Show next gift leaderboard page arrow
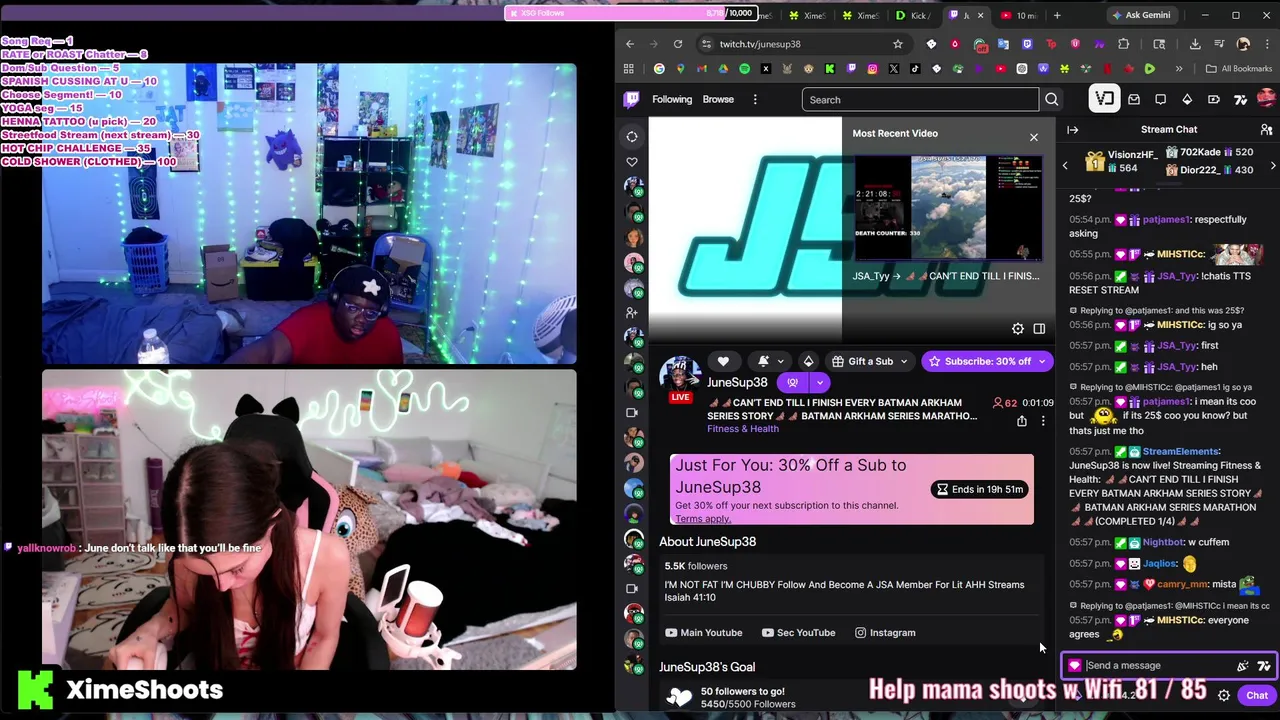The image size is (1280, 720). tap(1273, 166)
